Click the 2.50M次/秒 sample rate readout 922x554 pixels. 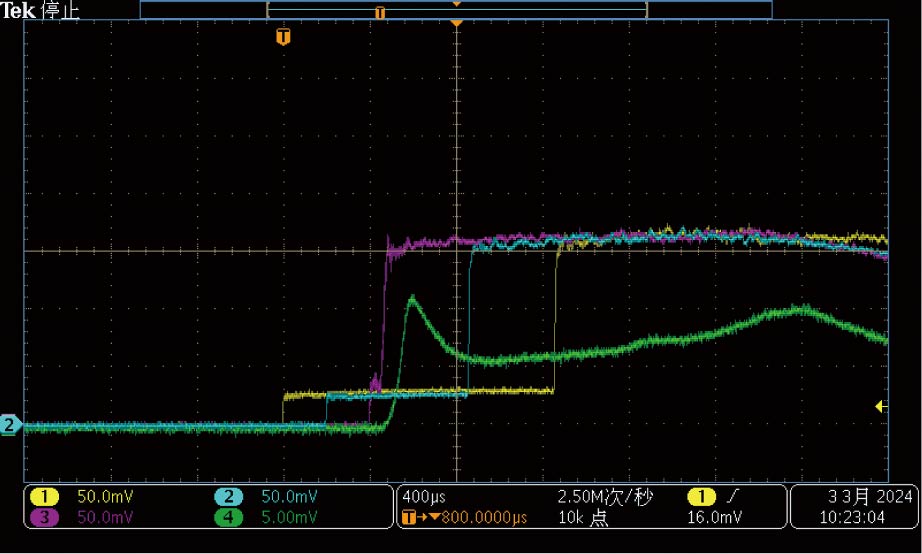click(x=605, y=497)
